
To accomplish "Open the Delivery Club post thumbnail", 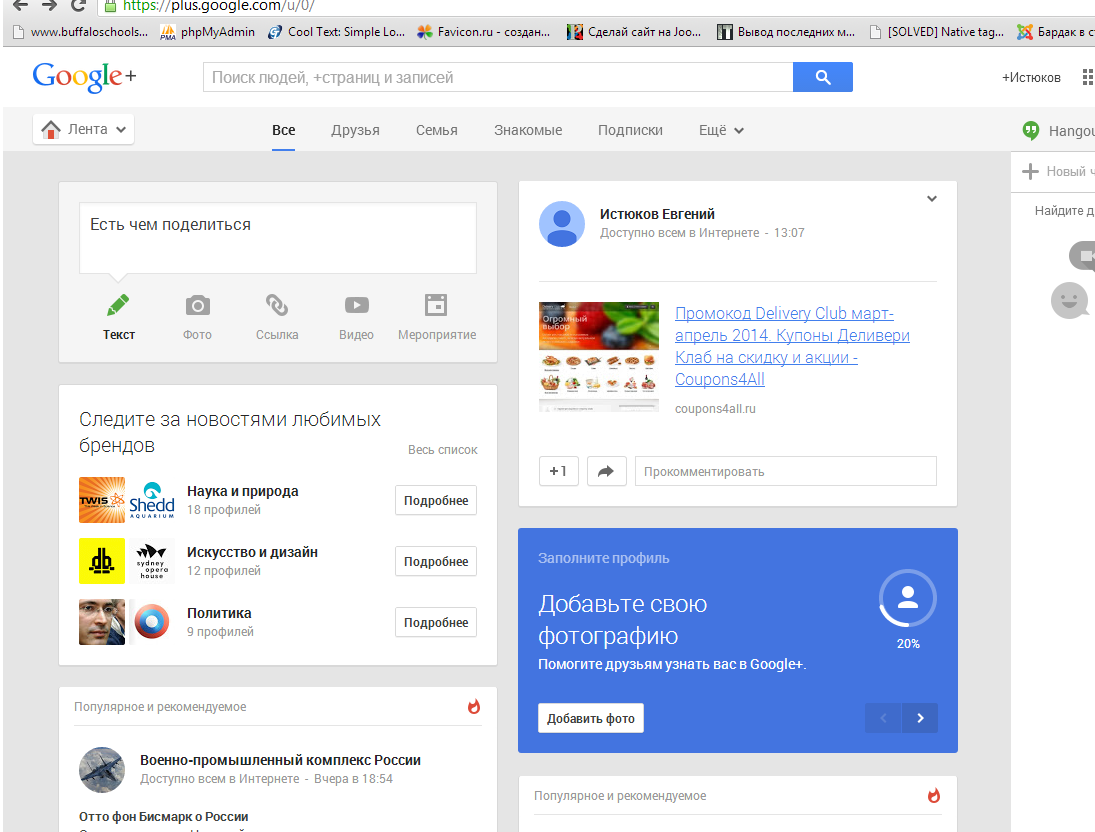I will [x=598, y=357].
